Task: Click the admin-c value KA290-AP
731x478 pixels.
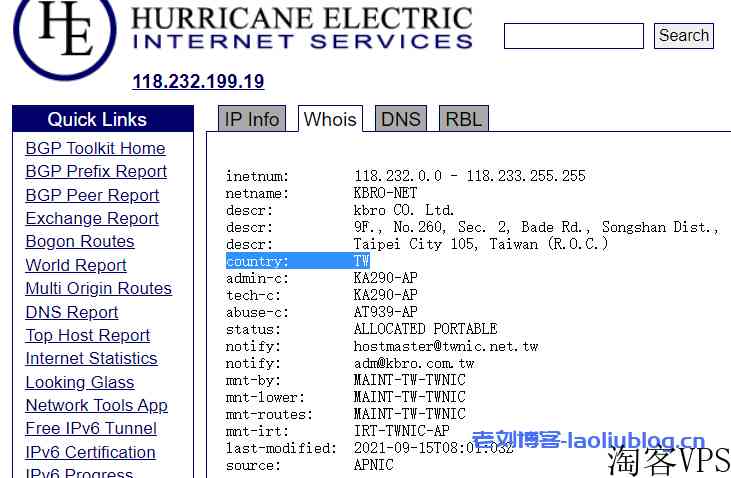Action: tap(386, 278)
